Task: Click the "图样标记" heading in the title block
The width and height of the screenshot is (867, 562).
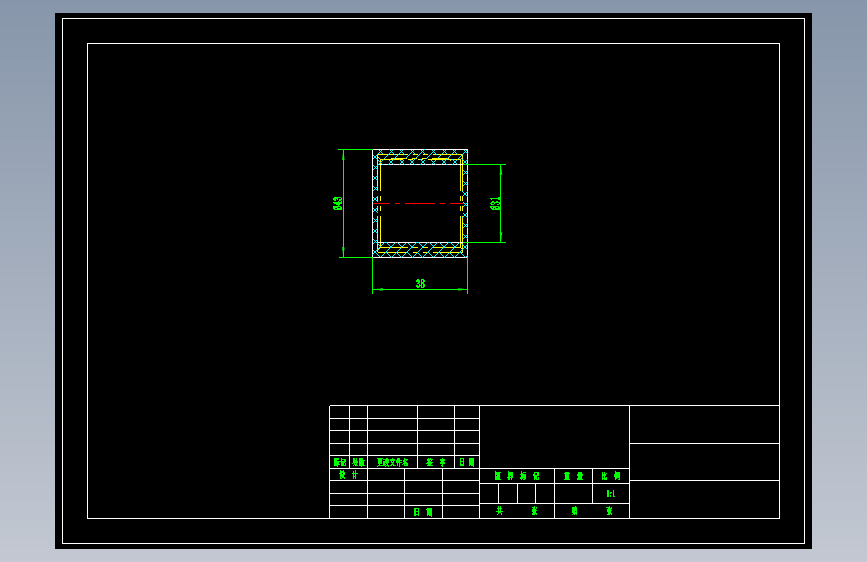Action: [516, 476]
